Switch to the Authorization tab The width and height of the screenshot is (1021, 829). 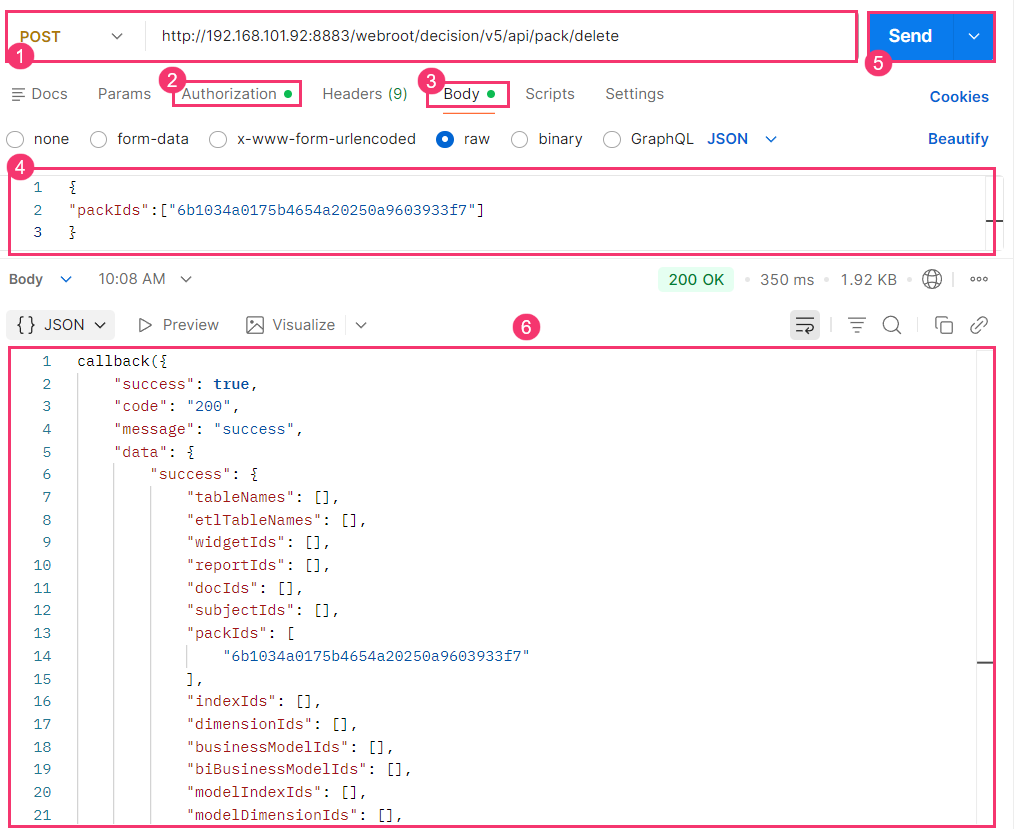(237, 94)
